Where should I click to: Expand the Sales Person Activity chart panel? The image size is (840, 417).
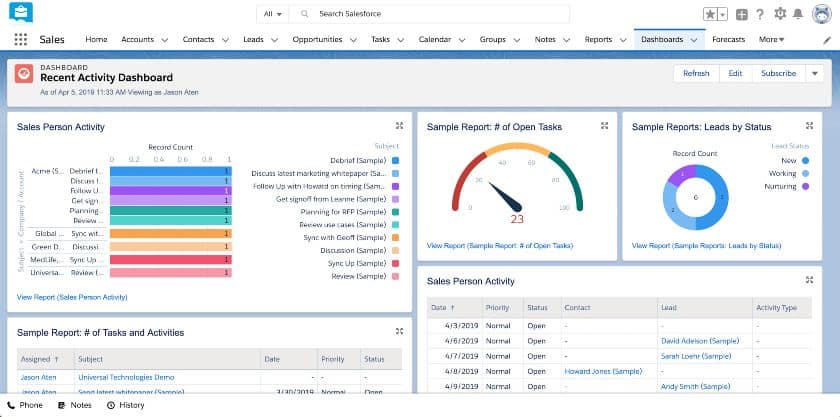399,125
